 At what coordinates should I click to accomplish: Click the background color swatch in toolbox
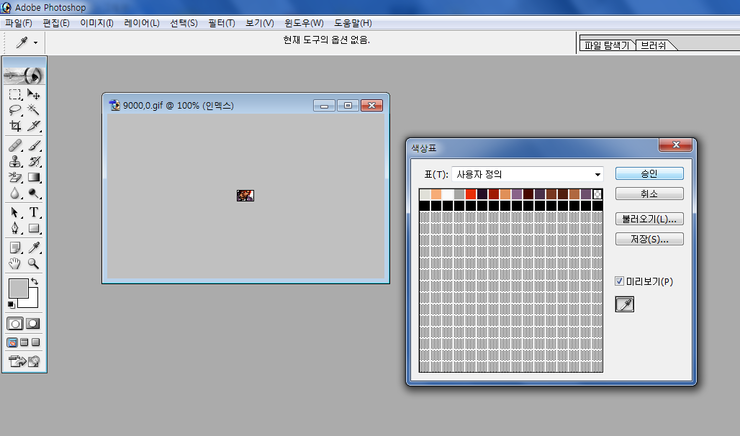pyautogui.click(x=32, y=301)
